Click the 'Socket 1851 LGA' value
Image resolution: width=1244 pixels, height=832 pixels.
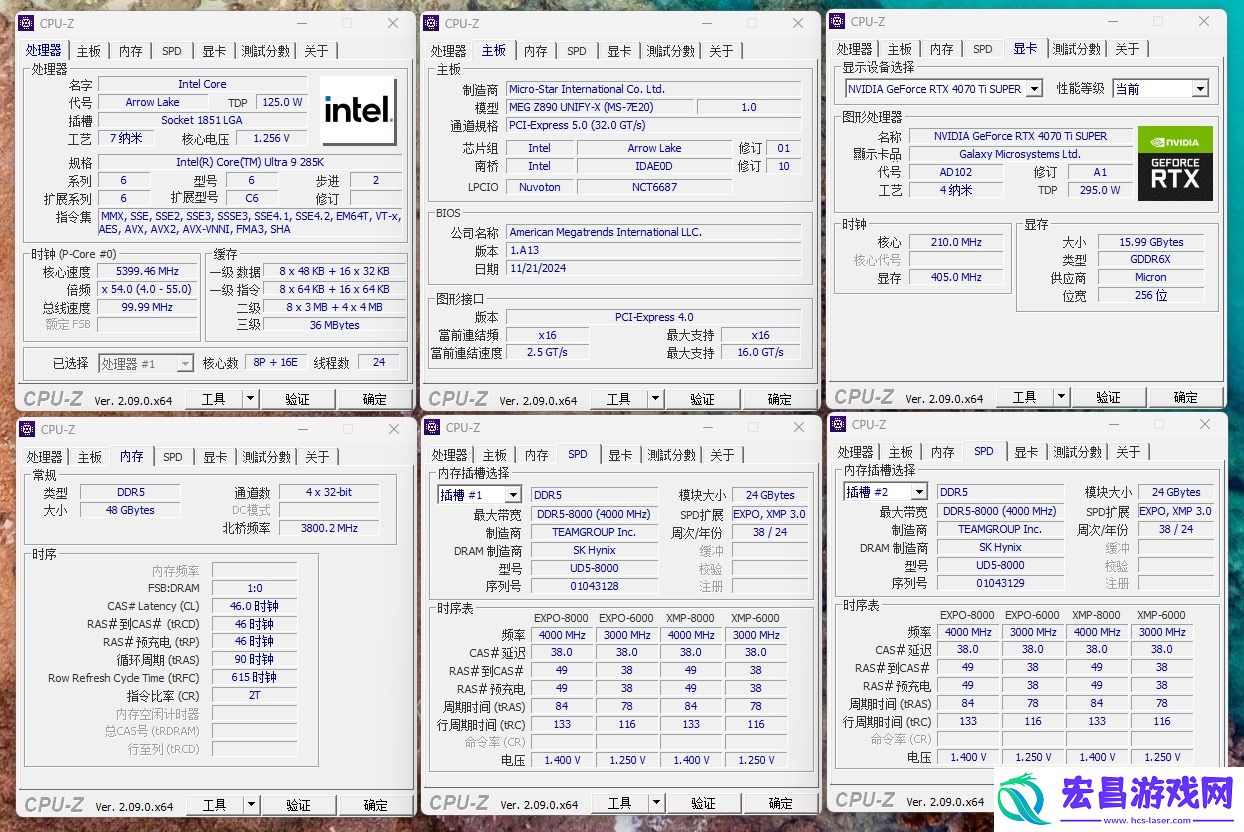pyautogui.click(x=202, y=120)
